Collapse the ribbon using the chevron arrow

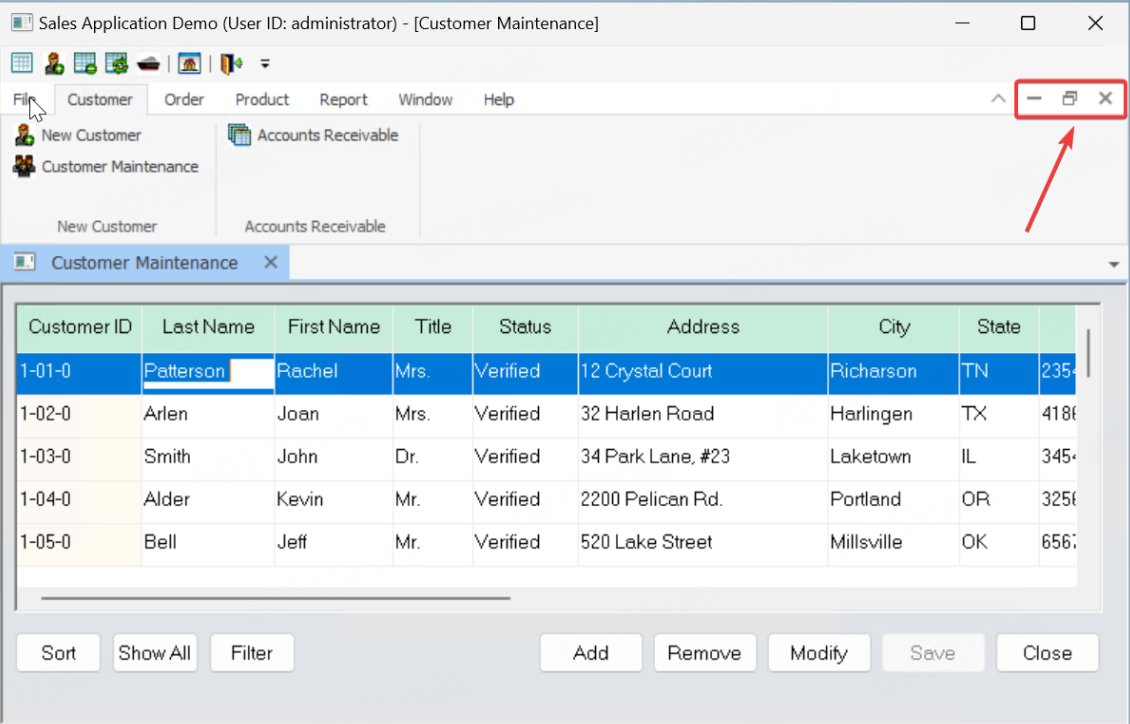pyautogui.click(x=997, y=99)
